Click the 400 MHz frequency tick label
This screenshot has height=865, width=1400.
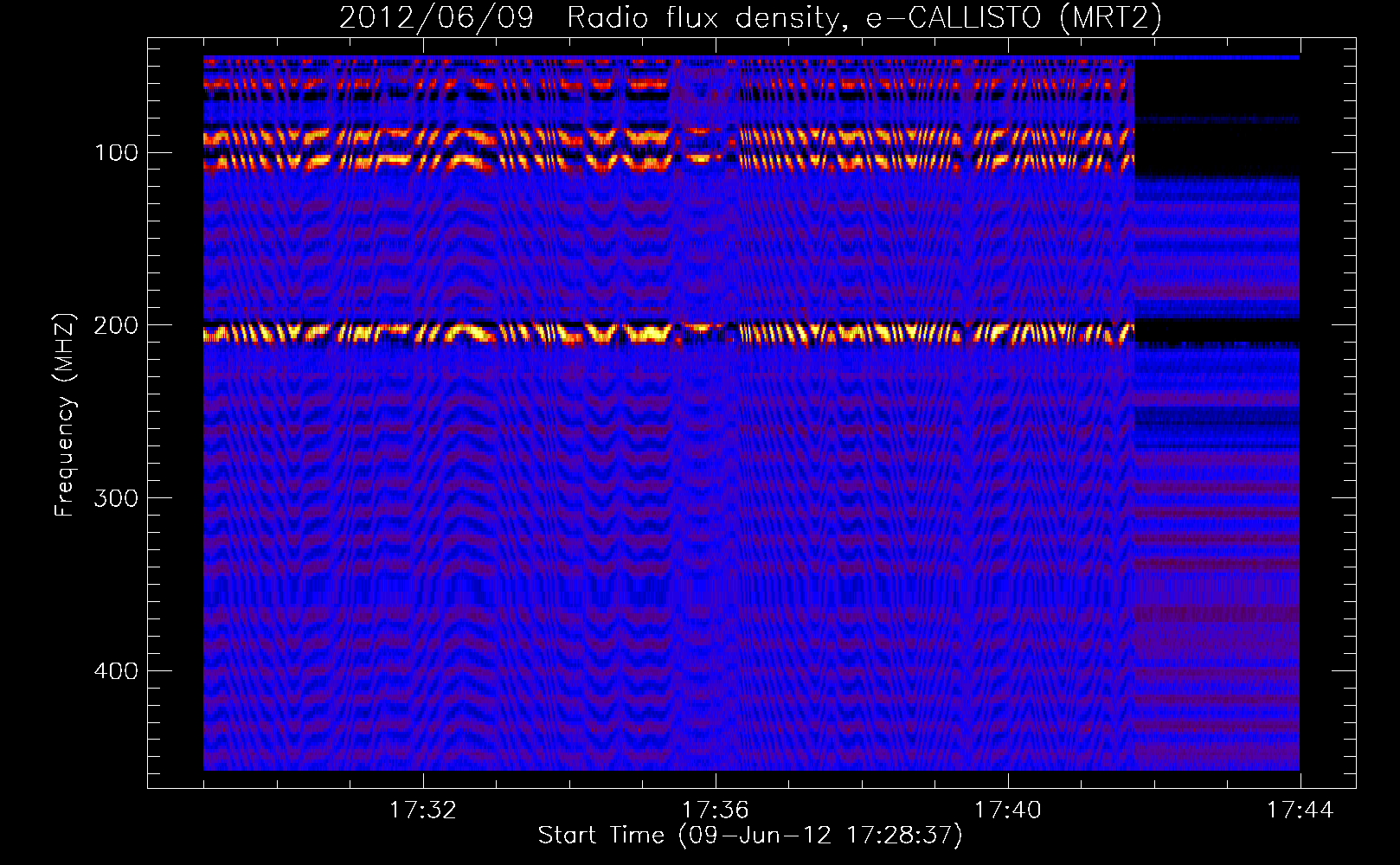[116, 671]
